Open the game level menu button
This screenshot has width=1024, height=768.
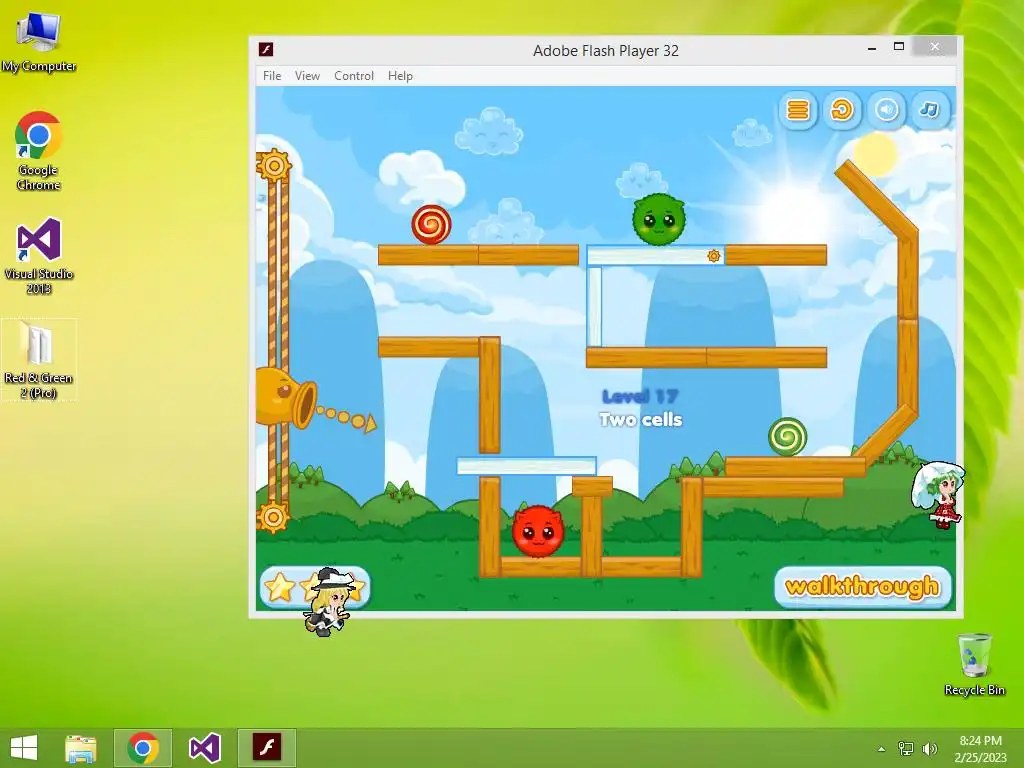click(x=797, y=110)
